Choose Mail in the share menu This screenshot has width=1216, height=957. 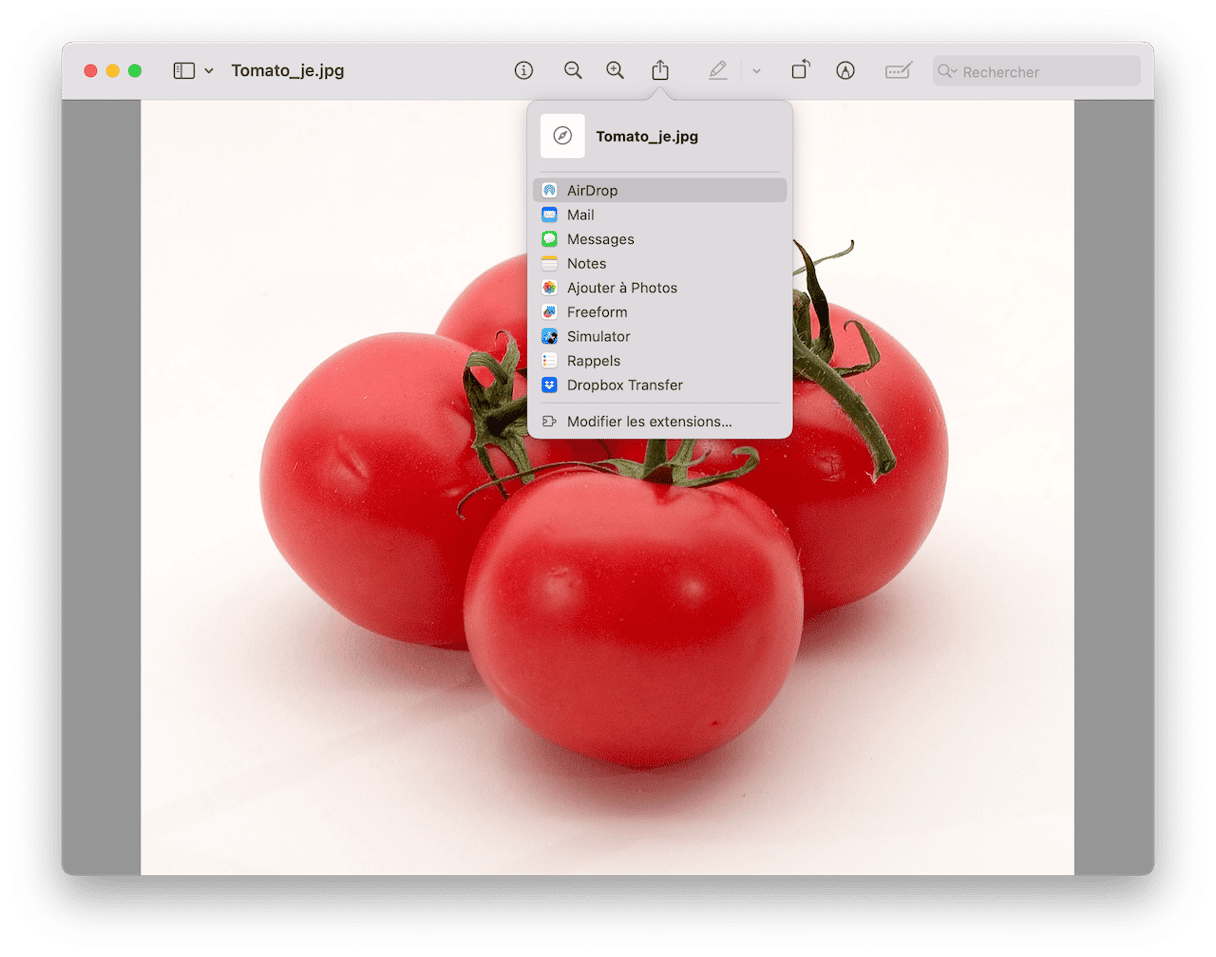click(x=580, y=215)
